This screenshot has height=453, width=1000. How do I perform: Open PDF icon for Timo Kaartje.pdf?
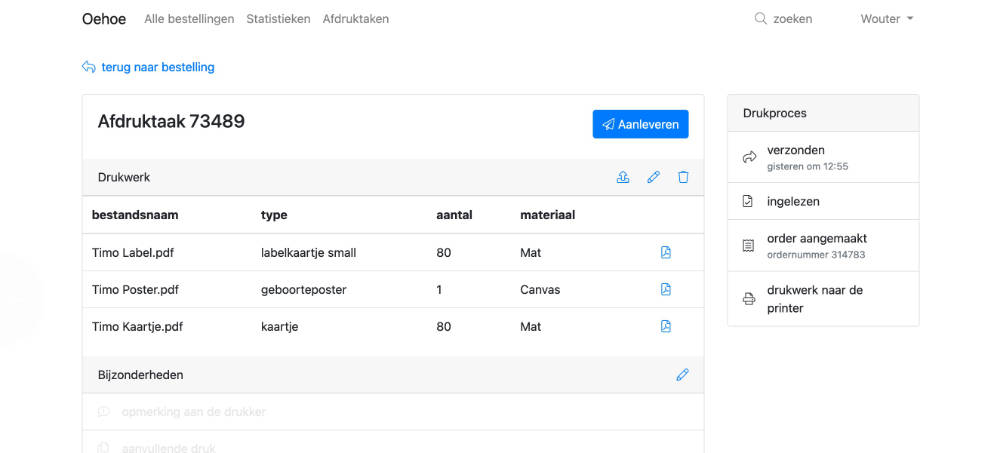pos(666,327)
